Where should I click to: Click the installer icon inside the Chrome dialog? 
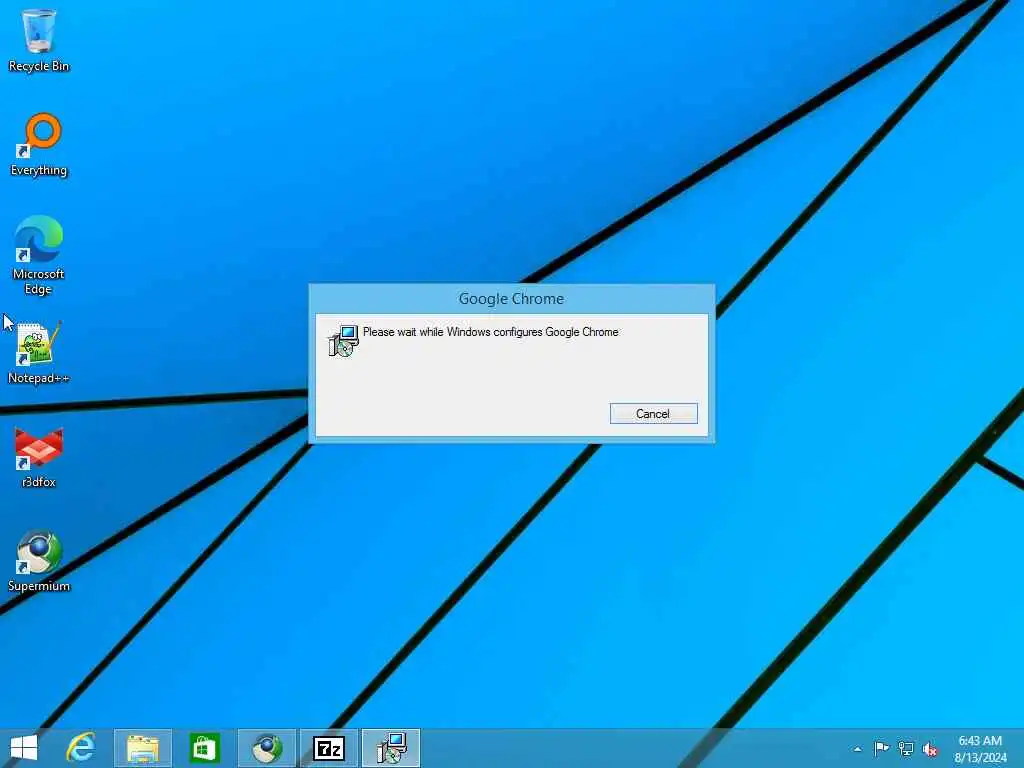tap(343, 340)
